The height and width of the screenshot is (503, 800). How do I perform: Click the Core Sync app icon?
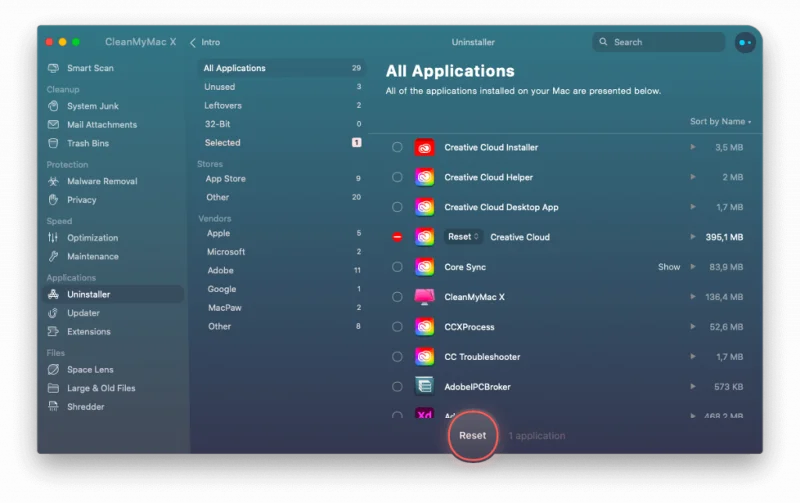tap(424, 267)
